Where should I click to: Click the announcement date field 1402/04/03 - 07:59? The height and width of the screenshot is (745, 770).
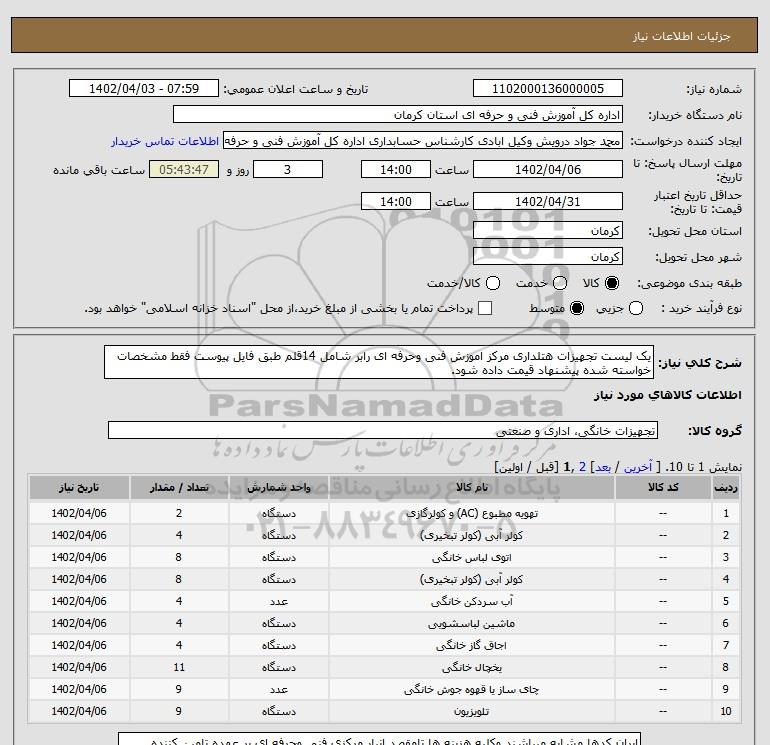(x=144, y=89)
